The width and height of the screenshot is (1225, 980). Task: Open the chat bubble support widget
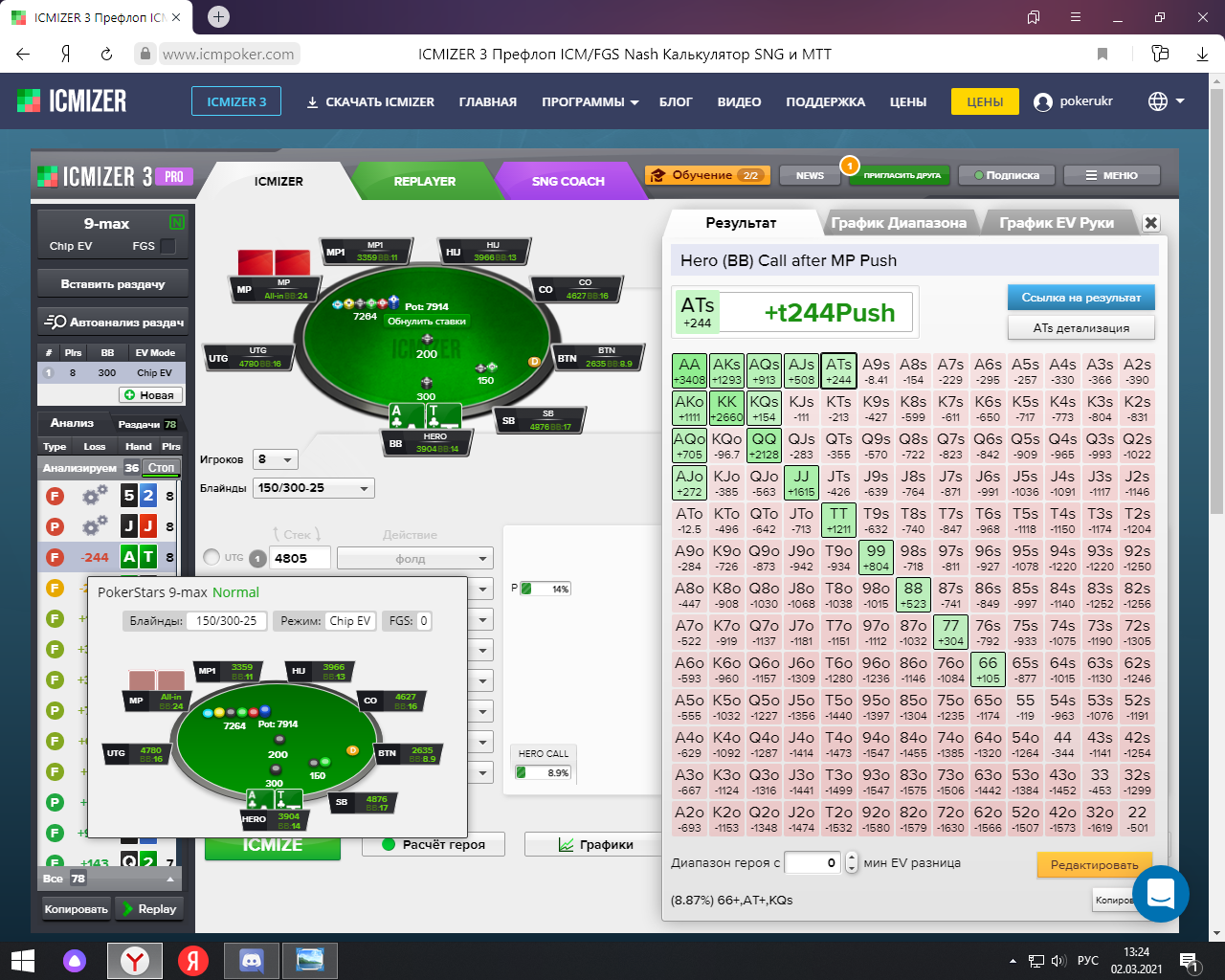(1160, 894)
